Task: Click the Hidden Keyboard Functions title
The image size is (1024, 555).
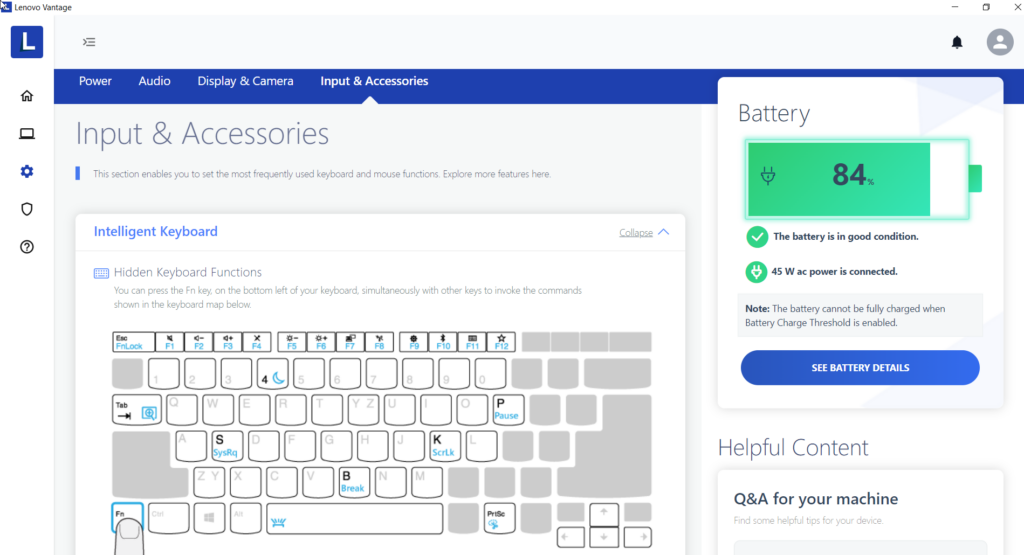Action: (187, 272)
